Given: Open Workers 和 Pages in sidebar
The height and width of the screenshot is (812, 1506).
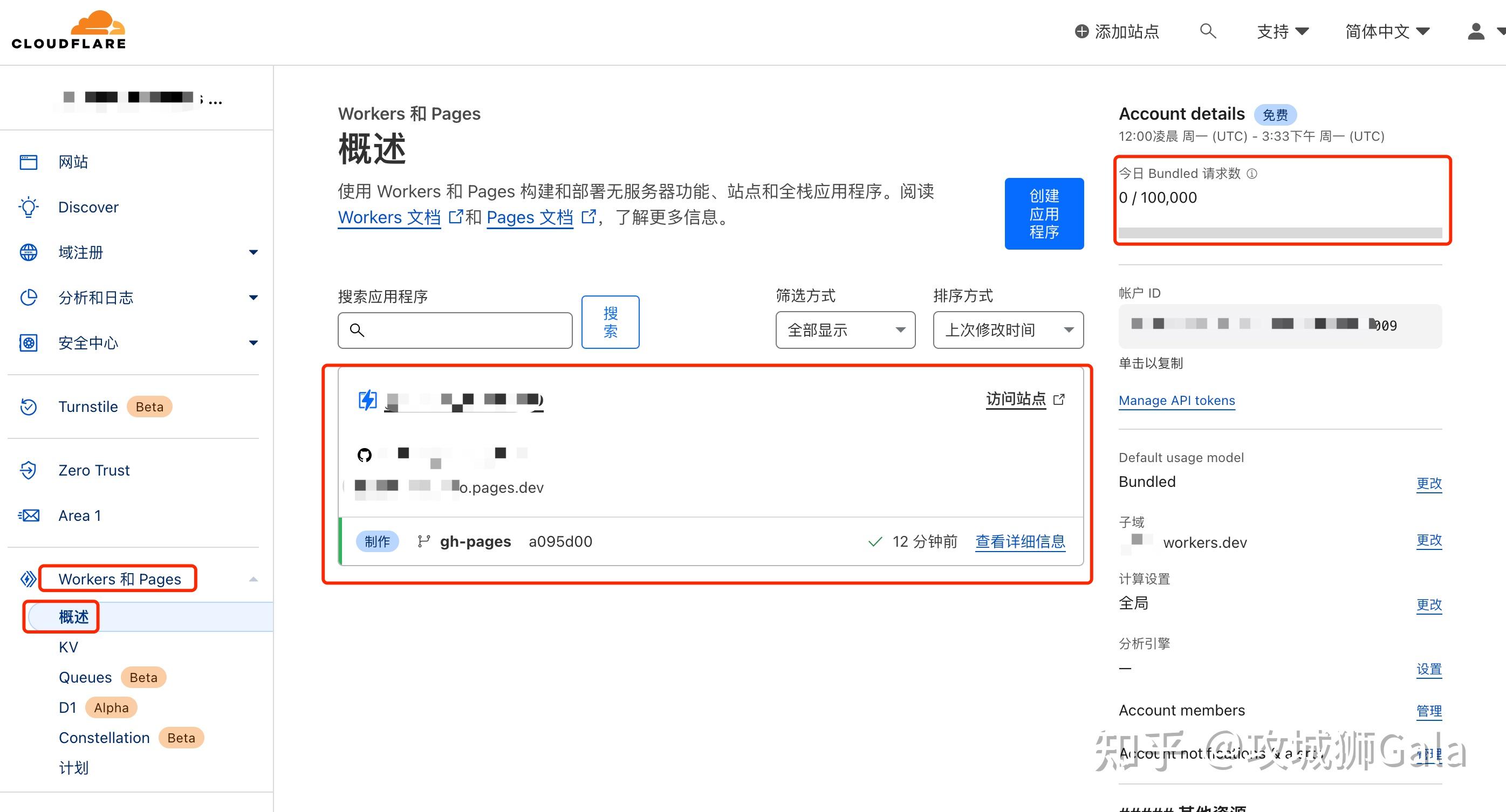Looking at the screenshot, I should [x=120, y=579].
